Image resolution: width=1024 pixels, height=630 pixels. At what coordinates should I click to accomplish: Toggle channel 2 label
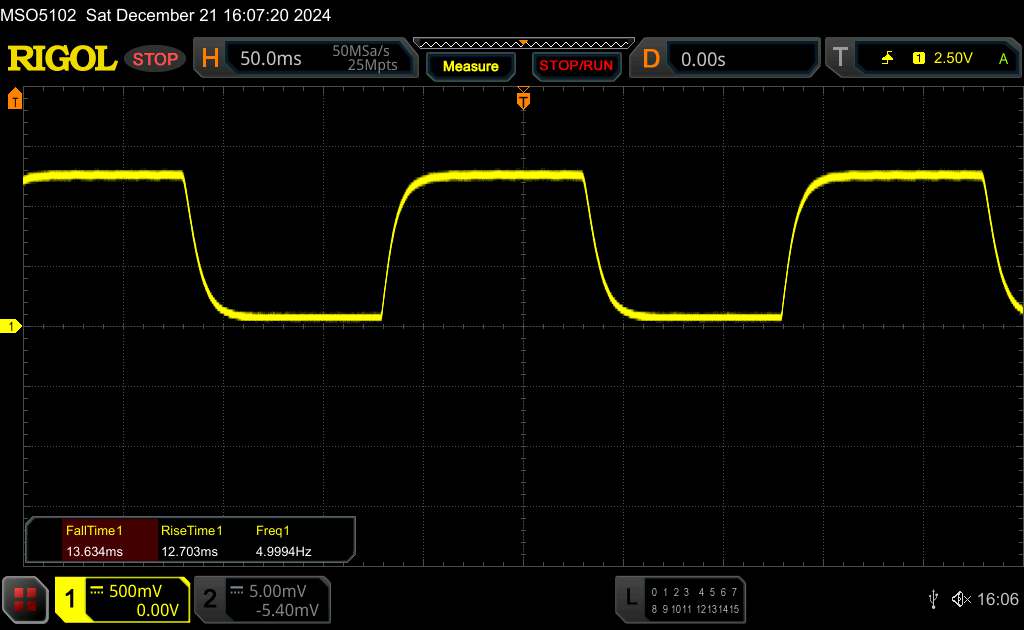210,599
